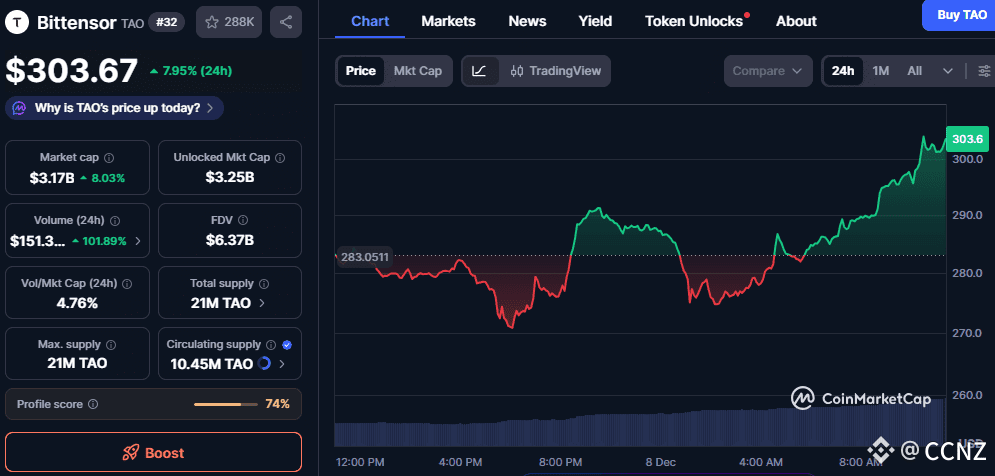Image resolution: width=995 pixels, height=476 pixels.
Task: Switch to the Token Unlocks tab
Action: [x=694, y=21]
